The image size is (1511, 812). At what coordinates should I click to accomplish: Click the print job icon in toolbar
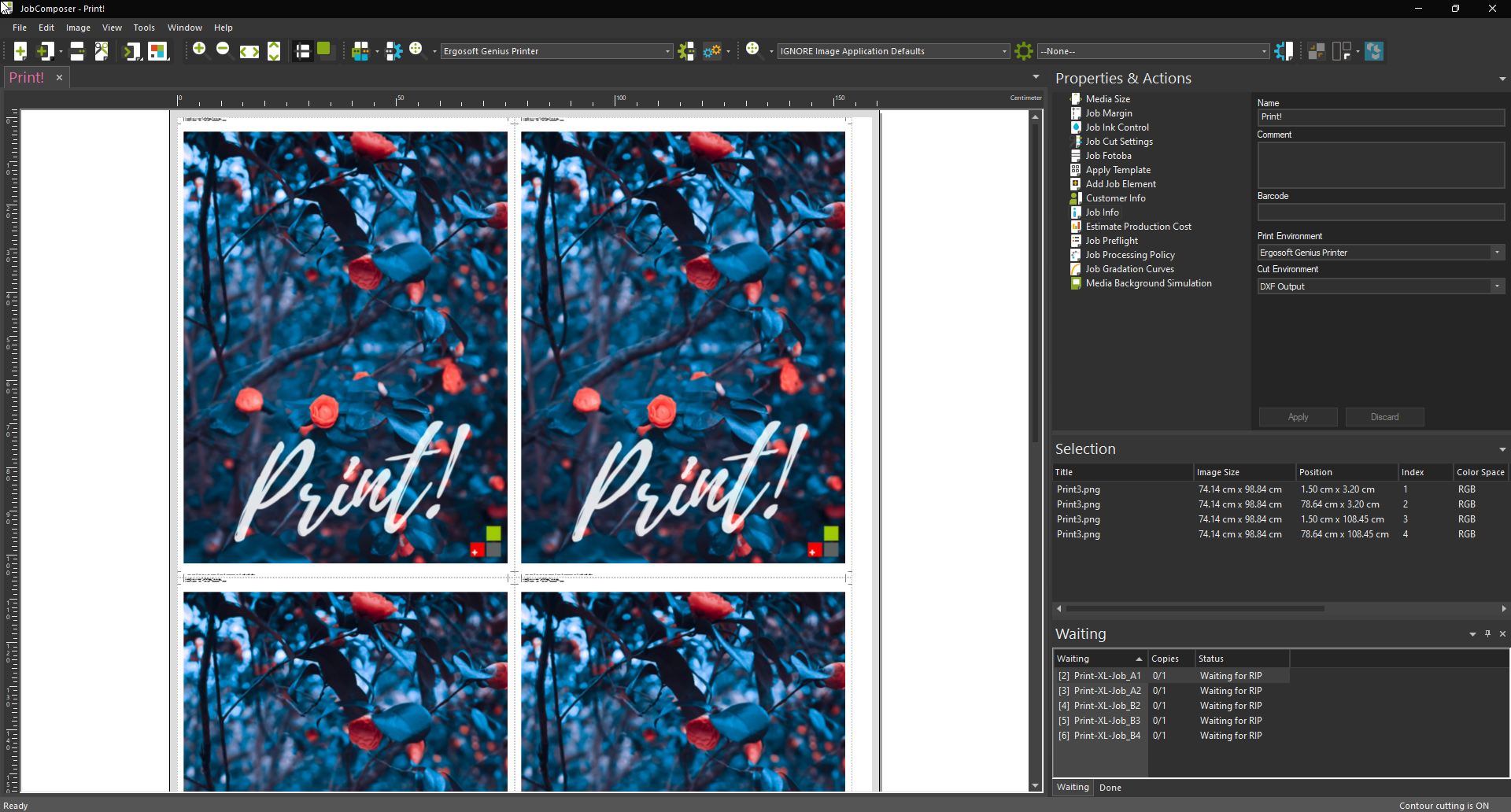pyautogui.click(x=77, y=51)
